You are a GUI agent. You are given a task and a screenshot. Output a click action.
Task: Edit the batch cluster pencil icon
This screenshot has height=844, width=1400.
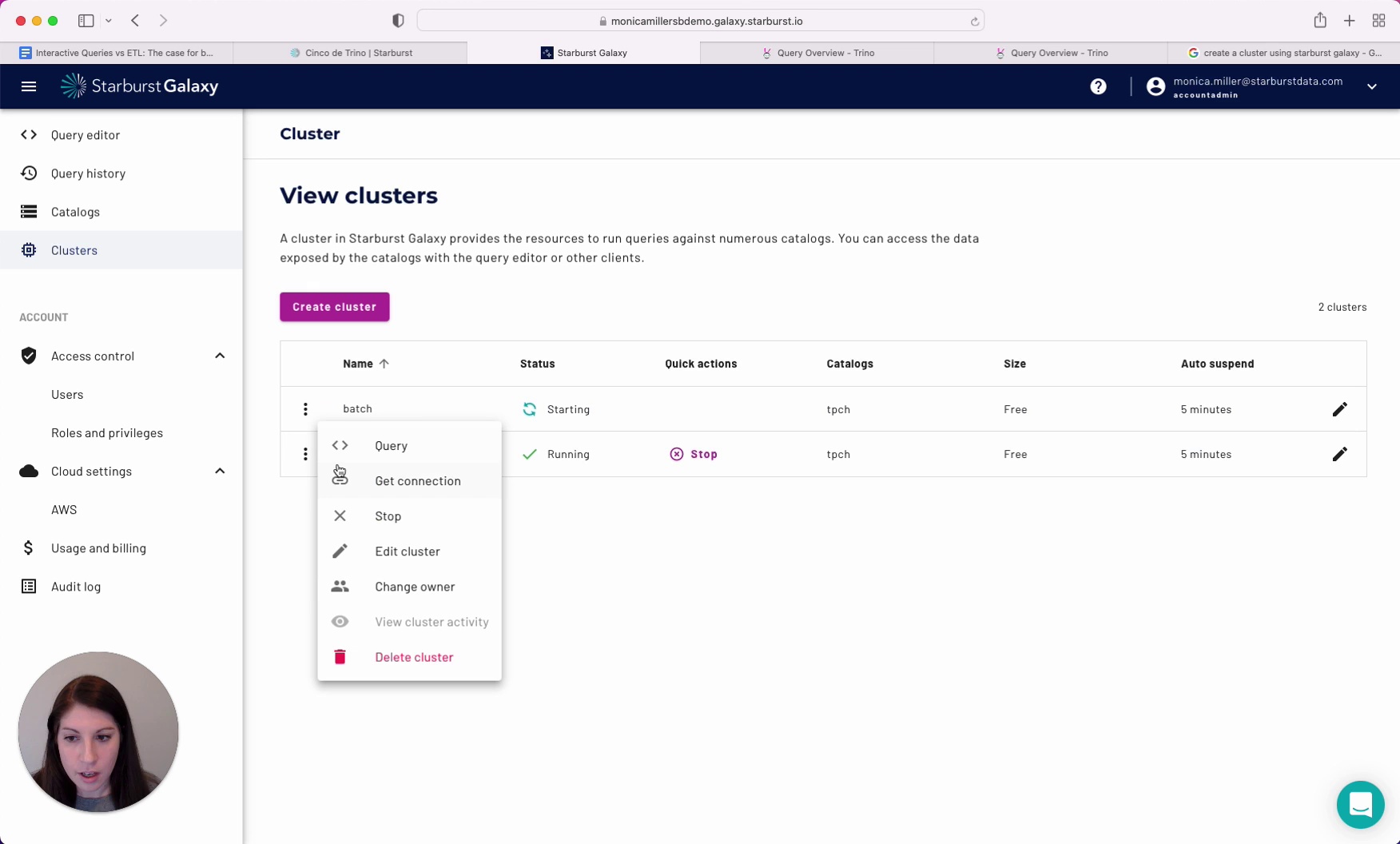pos(1340,409)
